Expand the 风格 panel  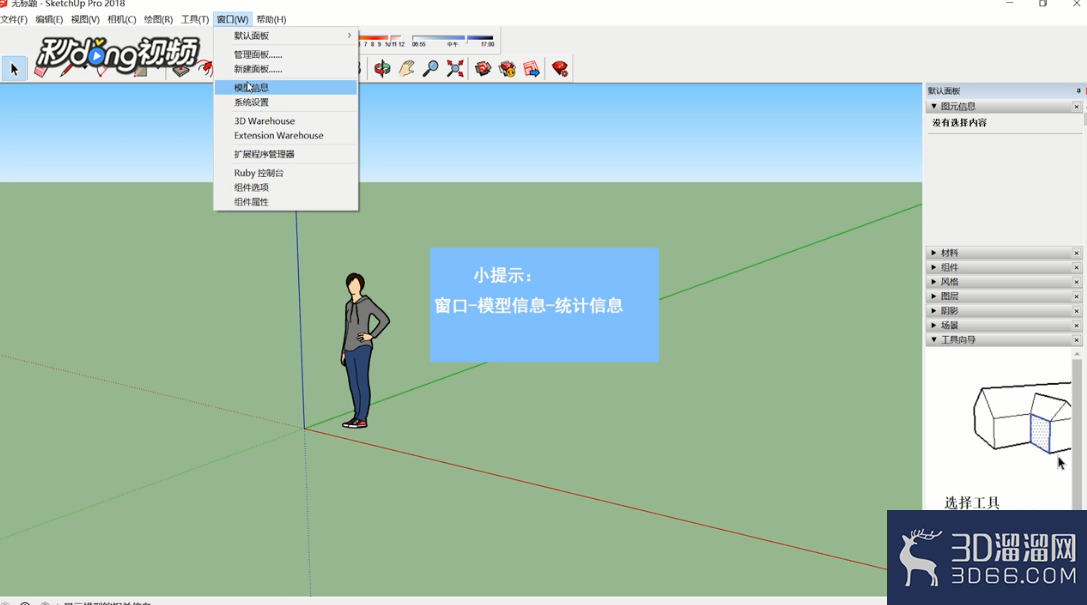934,282
